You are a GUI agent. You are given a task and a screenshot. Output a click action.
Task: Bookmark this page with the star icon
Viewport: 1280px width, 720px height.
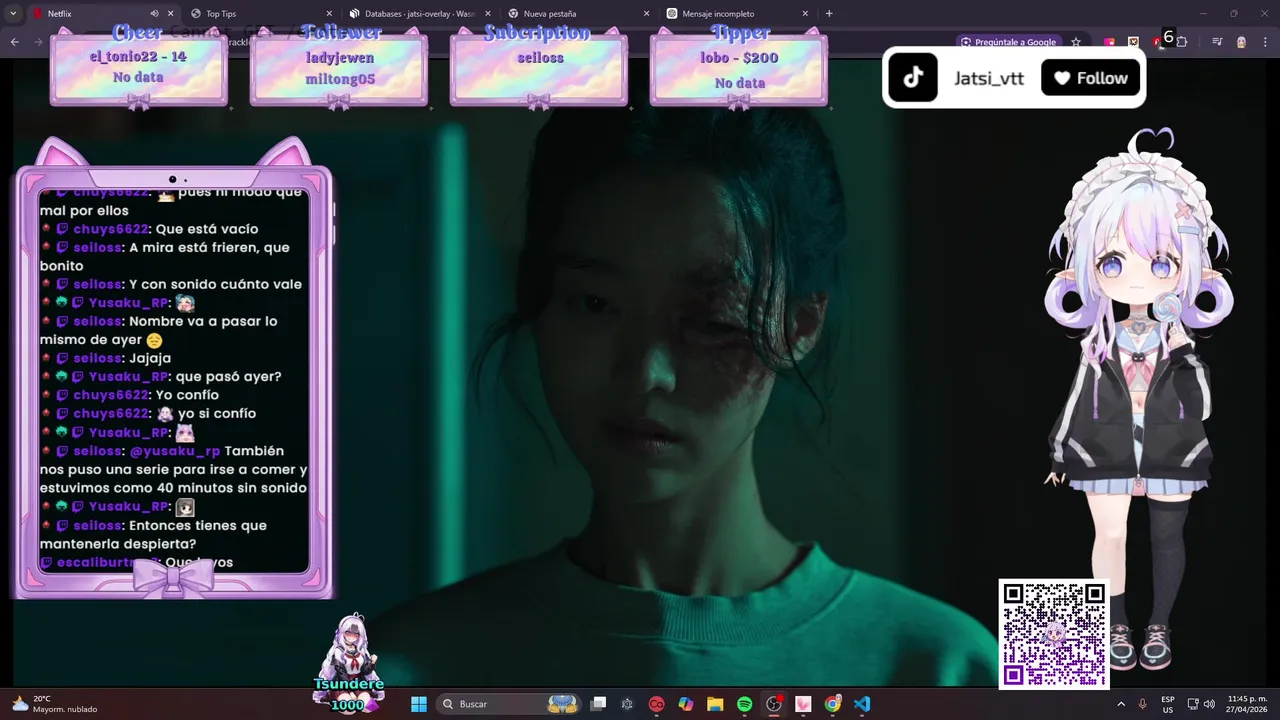click(1076, 42)
